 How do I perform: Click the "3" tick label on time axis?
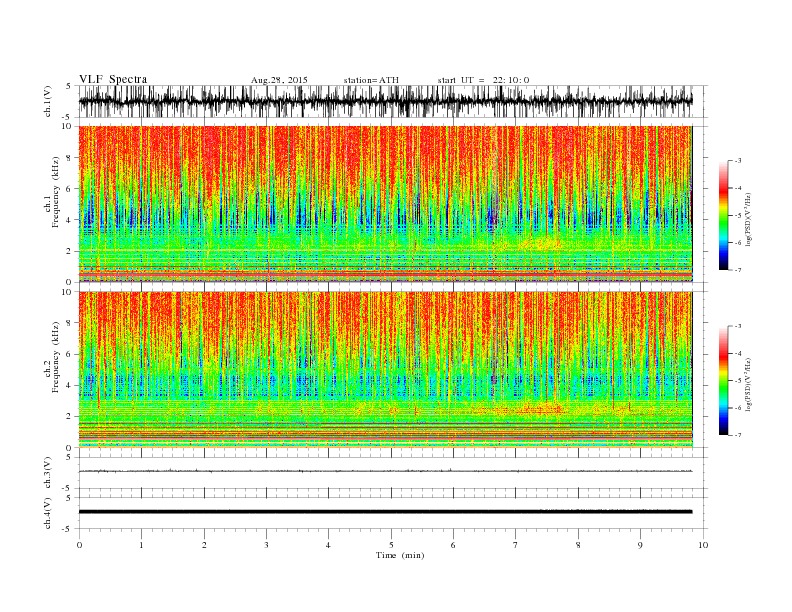tap(266, 545)
